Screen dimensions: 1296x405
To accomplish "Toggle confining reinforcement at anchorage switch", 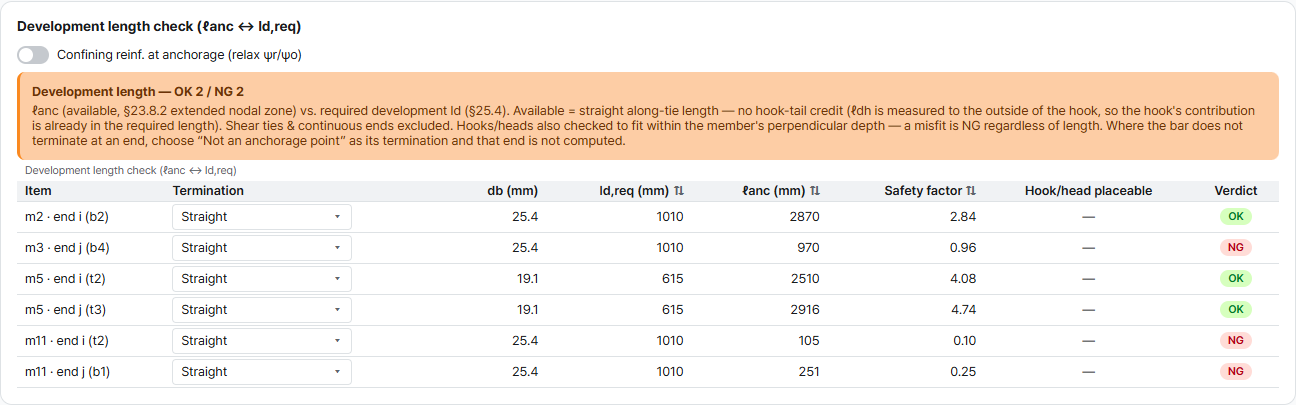I will [33, 55].
